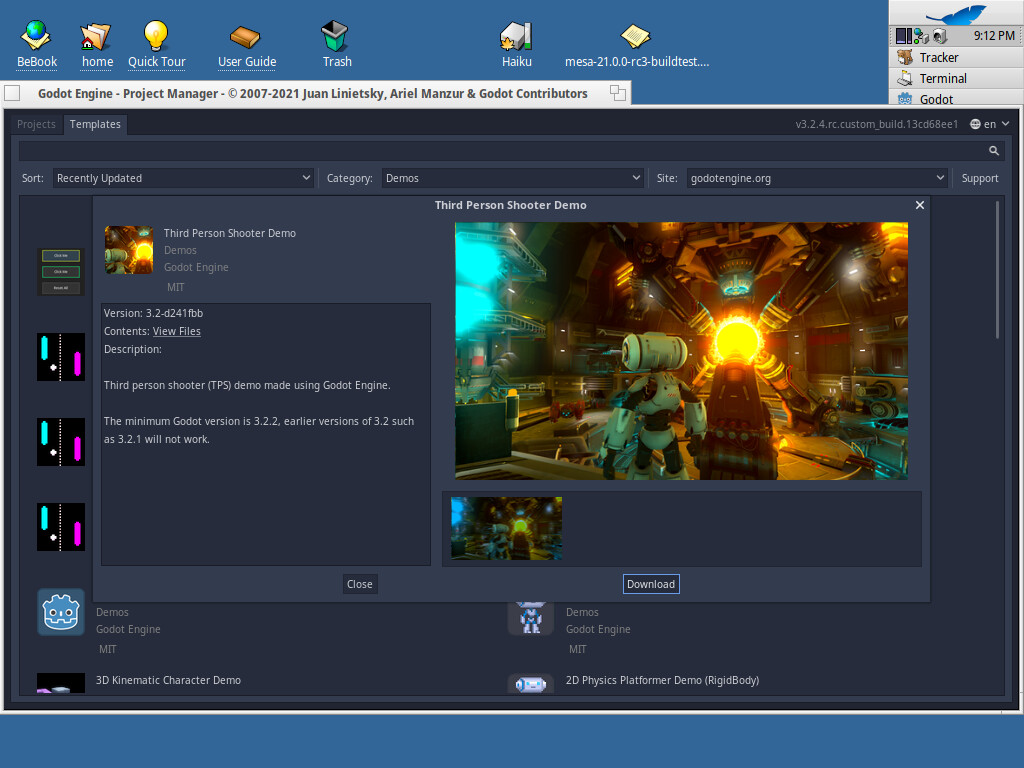Open the Category dropdown showing Demos
The image size is (1024, 768).
(513, 178)
